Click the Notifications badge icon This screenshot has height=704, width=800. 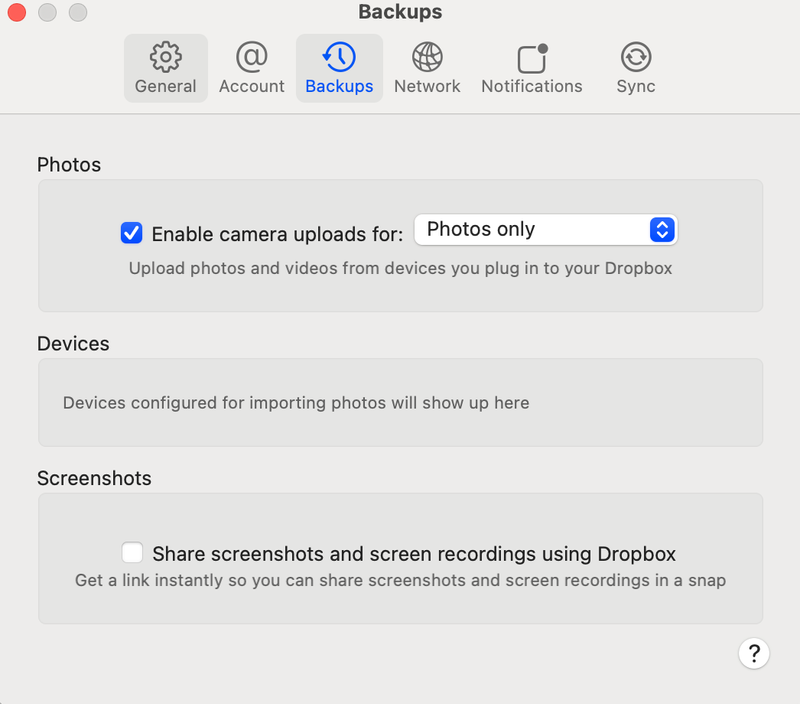click(532, 56)
